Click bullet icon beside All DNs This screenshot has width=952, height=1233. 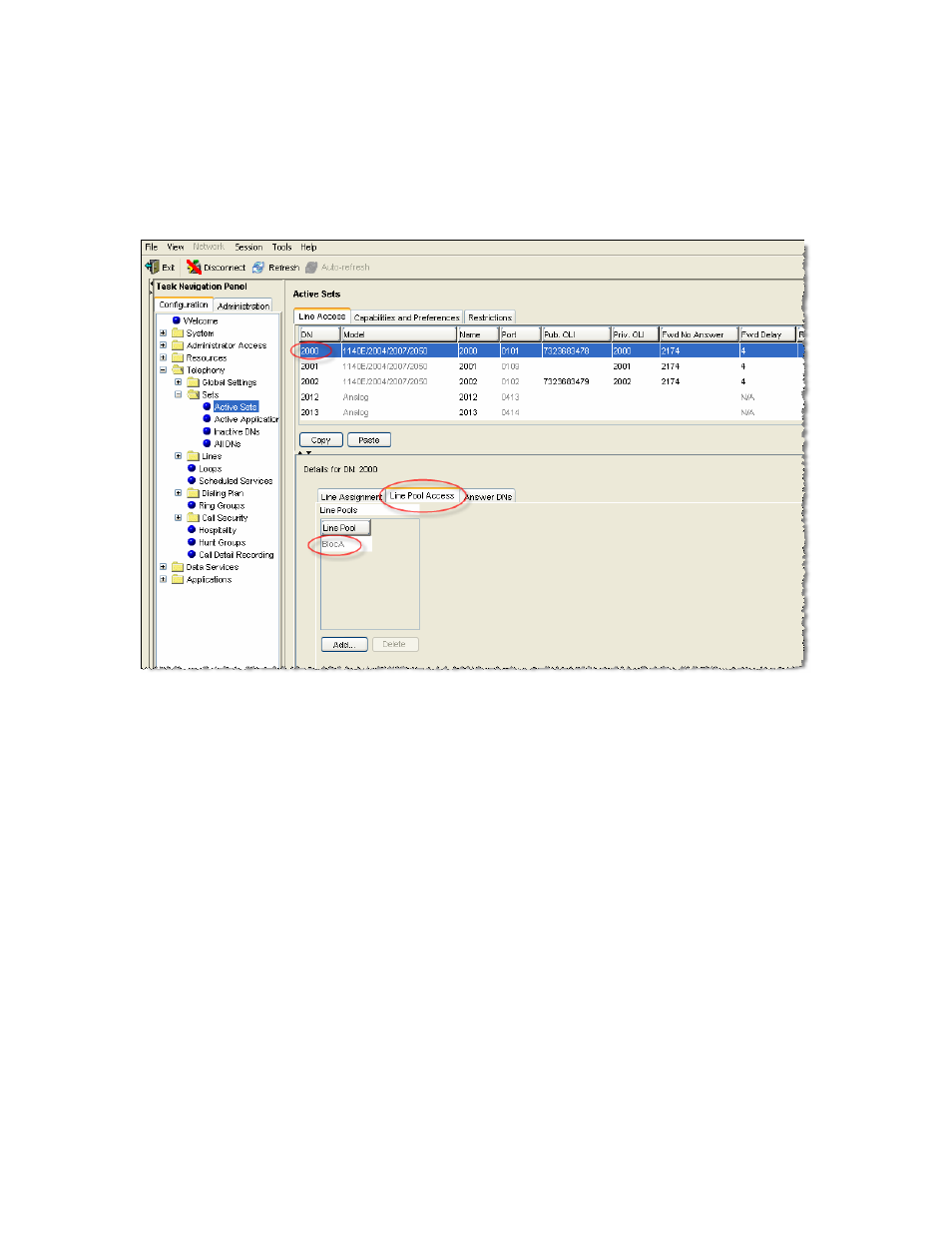(207, 443)
